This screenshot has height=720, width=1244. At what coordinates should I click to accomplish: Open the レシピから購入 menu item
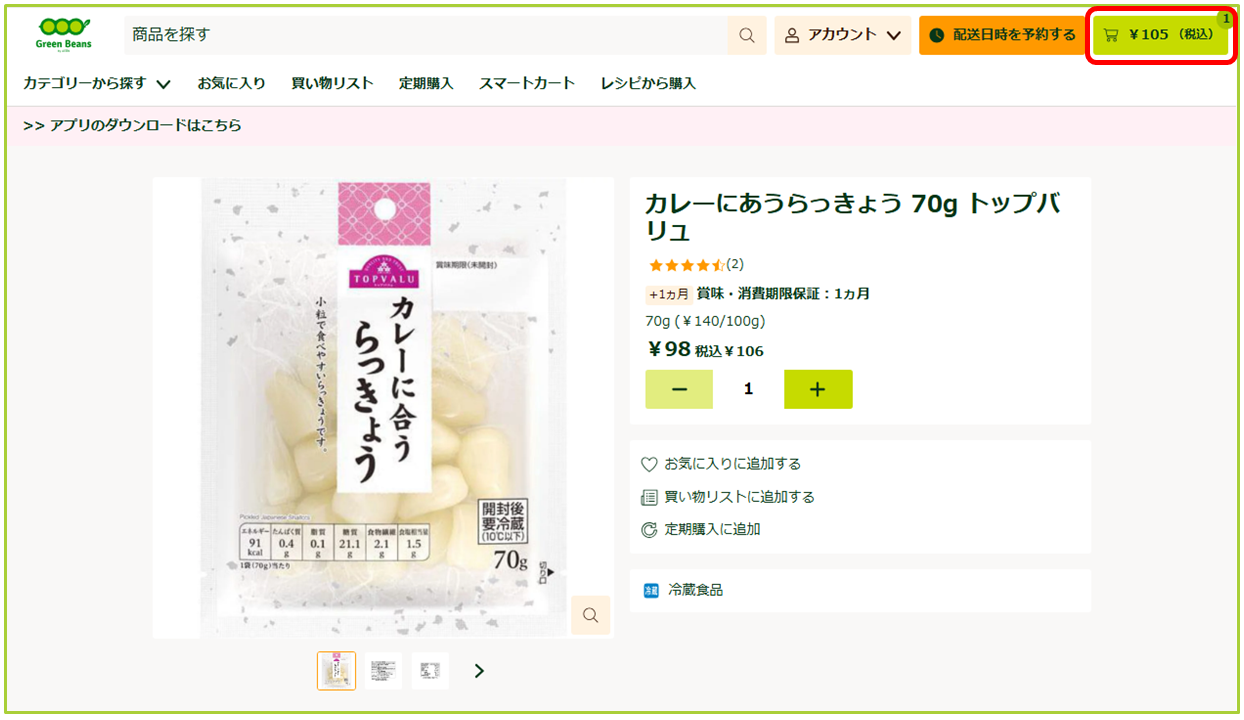point(648,83)
